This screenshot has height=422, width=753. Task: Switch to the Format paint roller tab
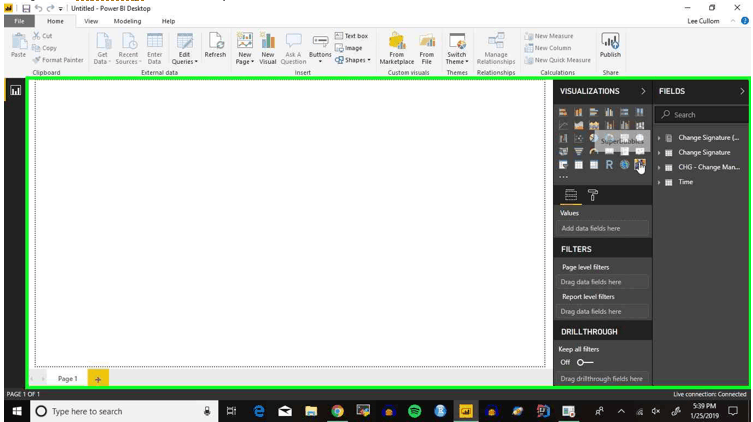point(593,195)
